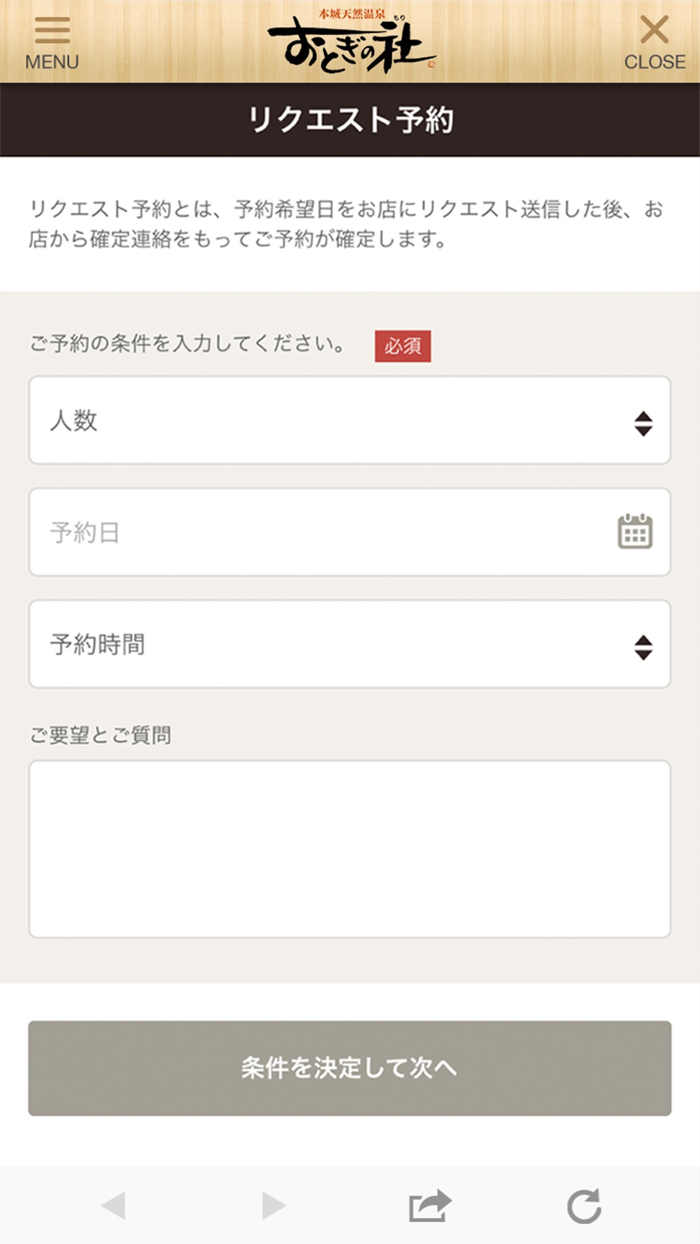Click the back navigation arrow
Viewport: 700px width, 1244px height.
tap(115, 1207)
